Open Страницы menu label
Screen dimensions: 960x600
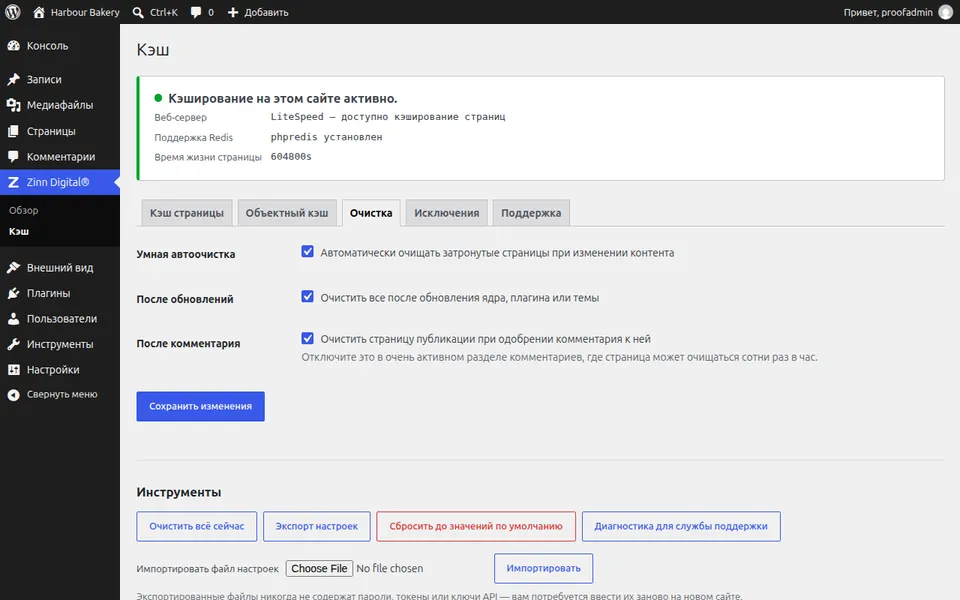click(51, 131)
